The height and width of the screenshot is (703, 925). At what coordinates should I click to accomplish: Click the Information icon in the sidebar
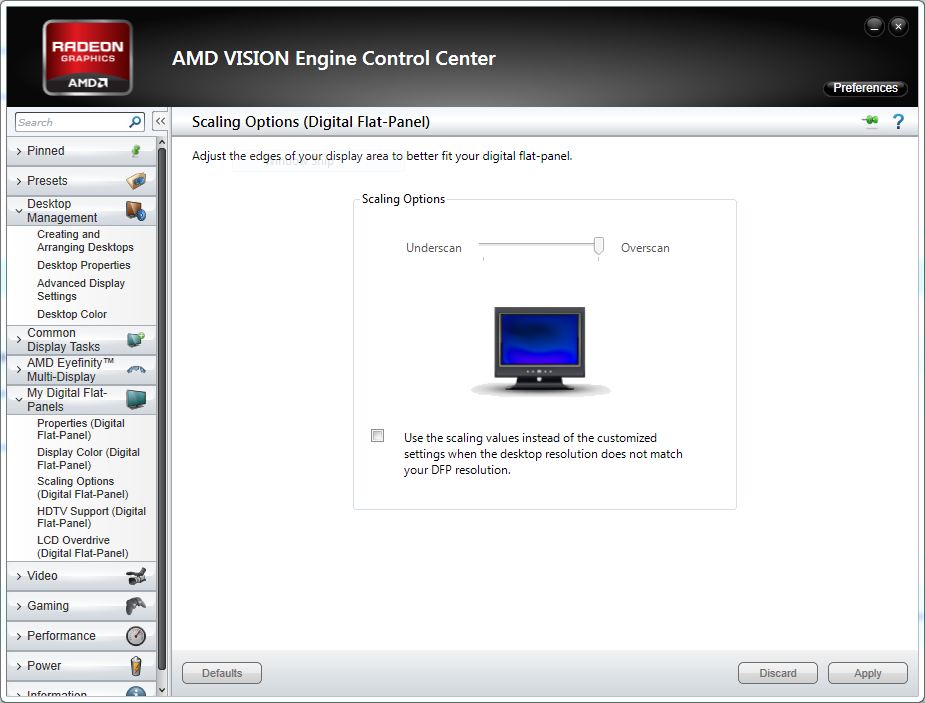tap(136, 691)
